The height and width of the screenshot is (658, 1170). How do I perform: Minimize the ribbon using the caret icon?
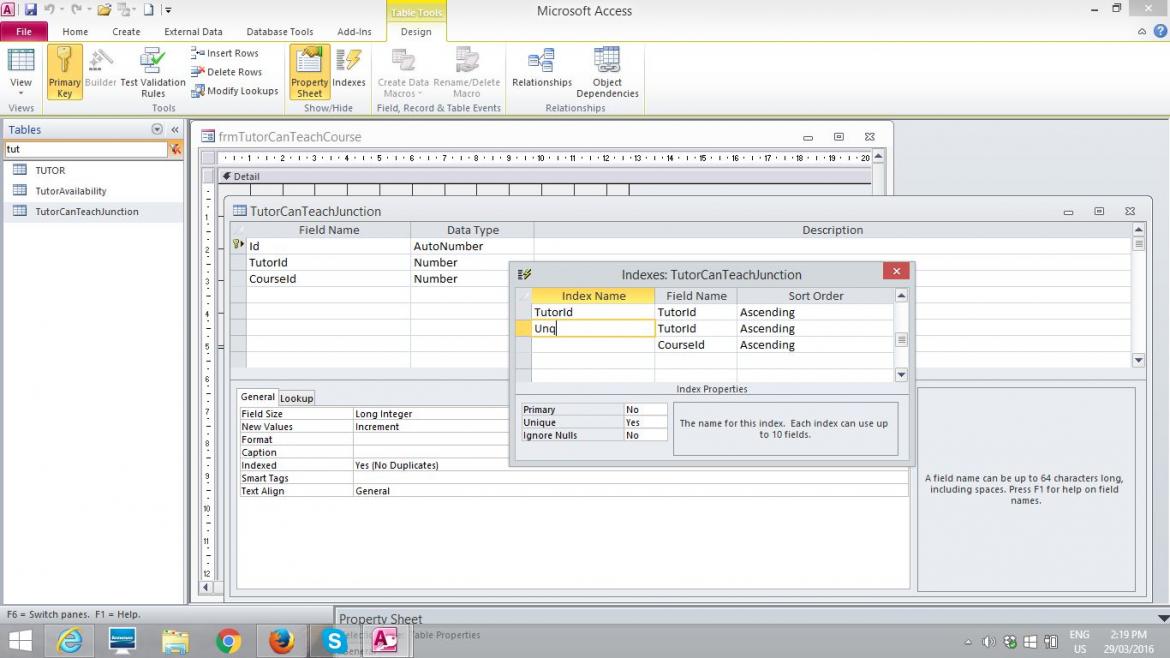click(x=1142, y=31)
